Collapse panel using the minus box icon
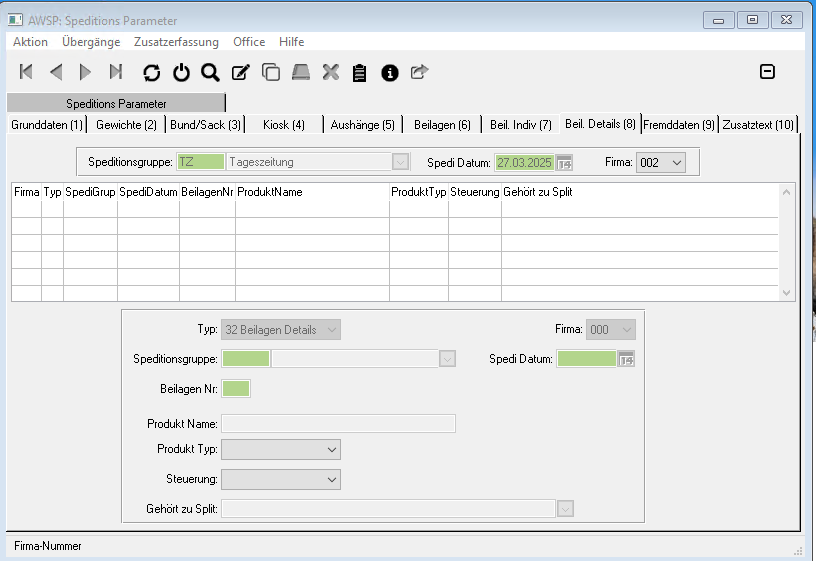Viewport: 816px width, 561px height. tap(767, 71)
